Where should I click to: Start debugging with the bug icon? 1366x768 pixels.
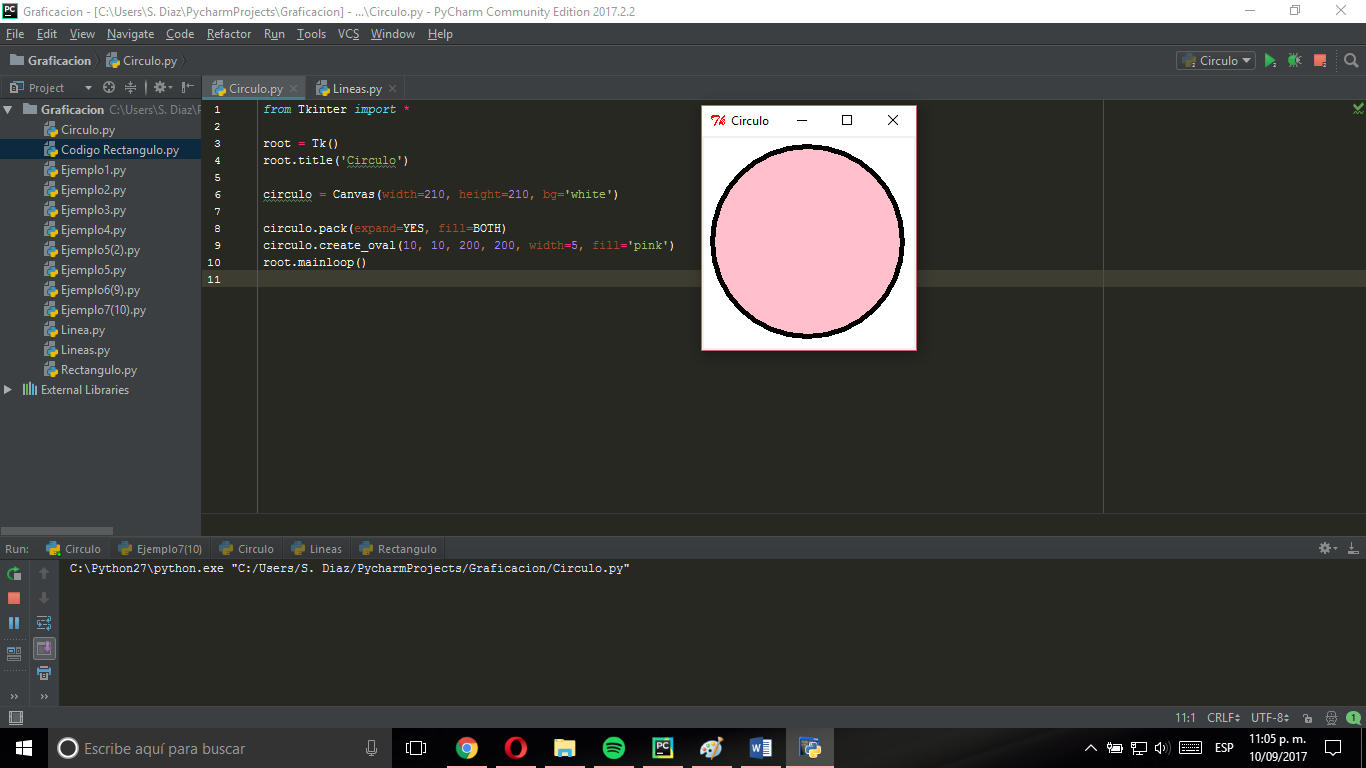tap(1294, 60)
